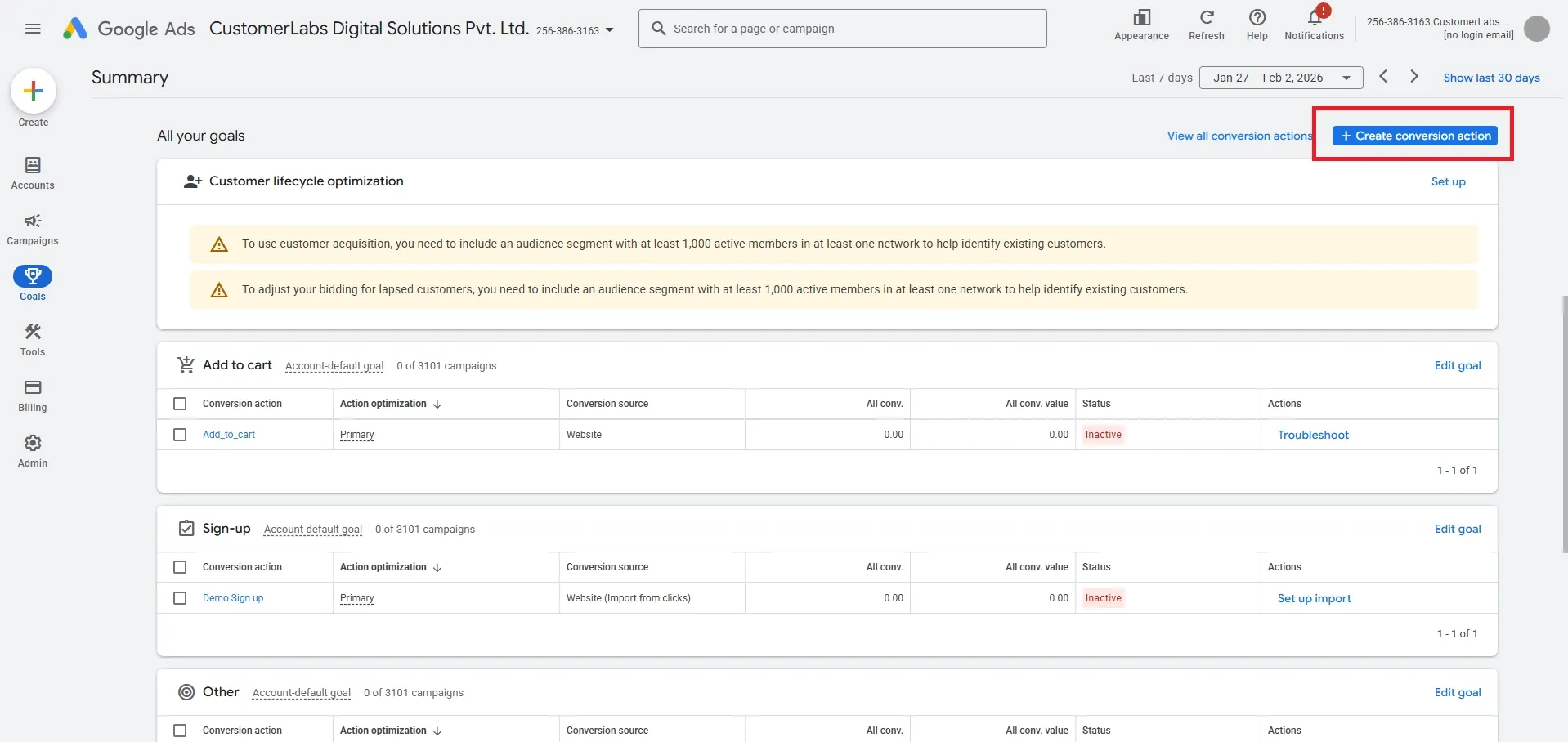
Task: Select all in Add to cart table header
Action: pos(180,404)
